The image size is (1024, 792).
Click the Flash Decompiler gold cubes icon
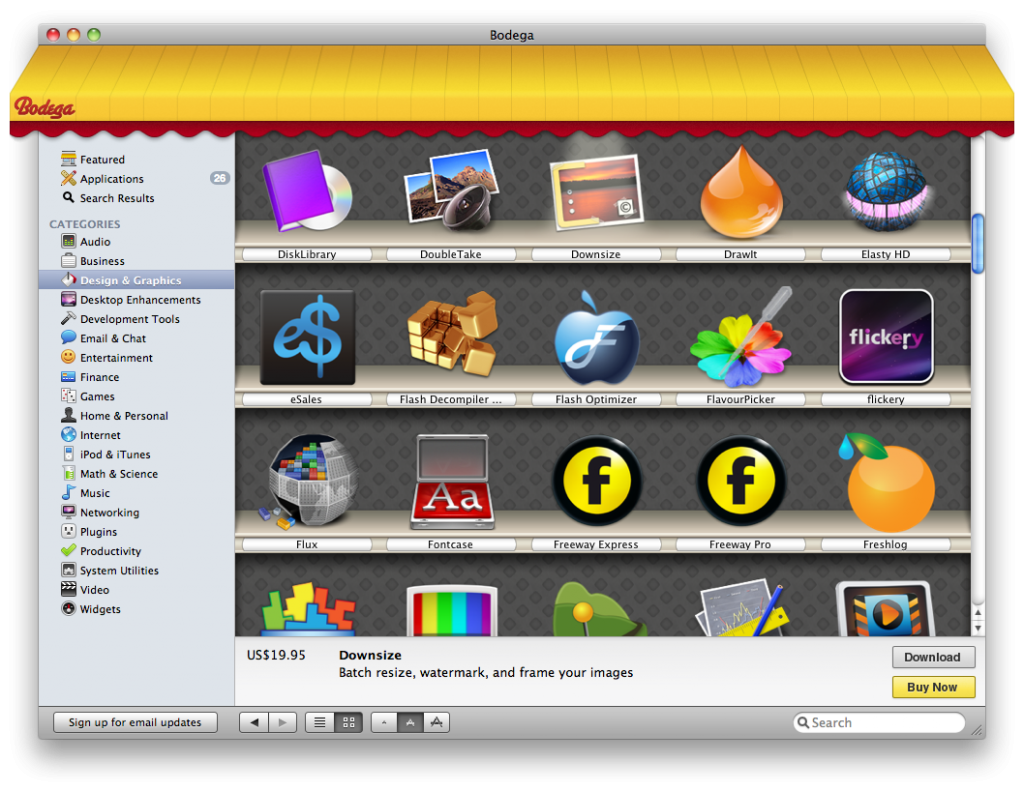(452, 334)
